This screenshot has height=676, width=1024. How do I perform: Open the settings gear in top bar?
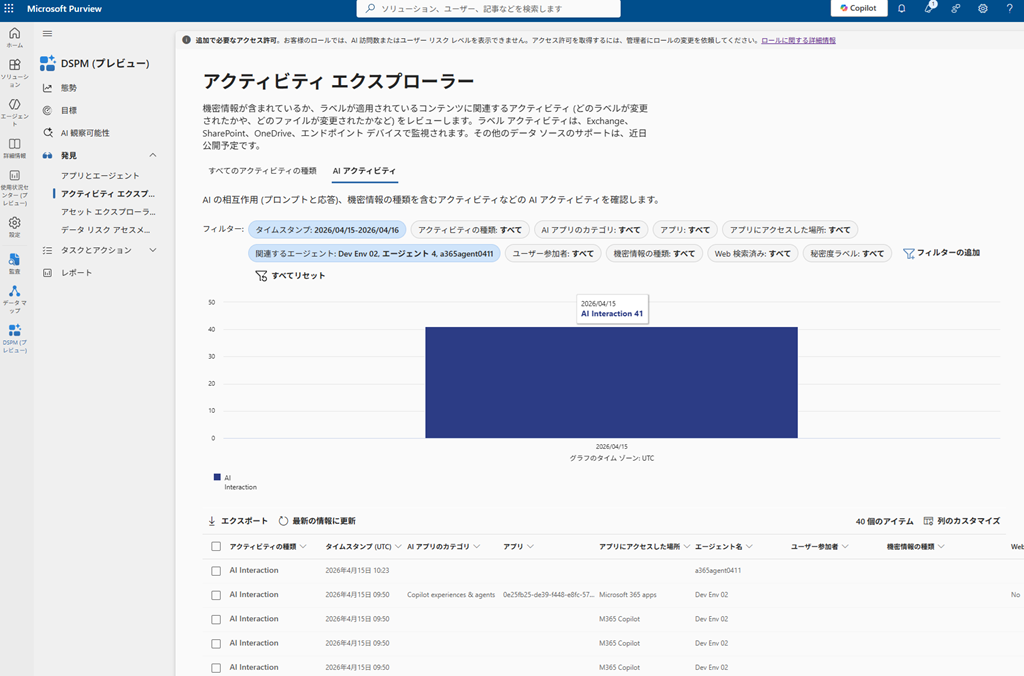pos(983,8)
